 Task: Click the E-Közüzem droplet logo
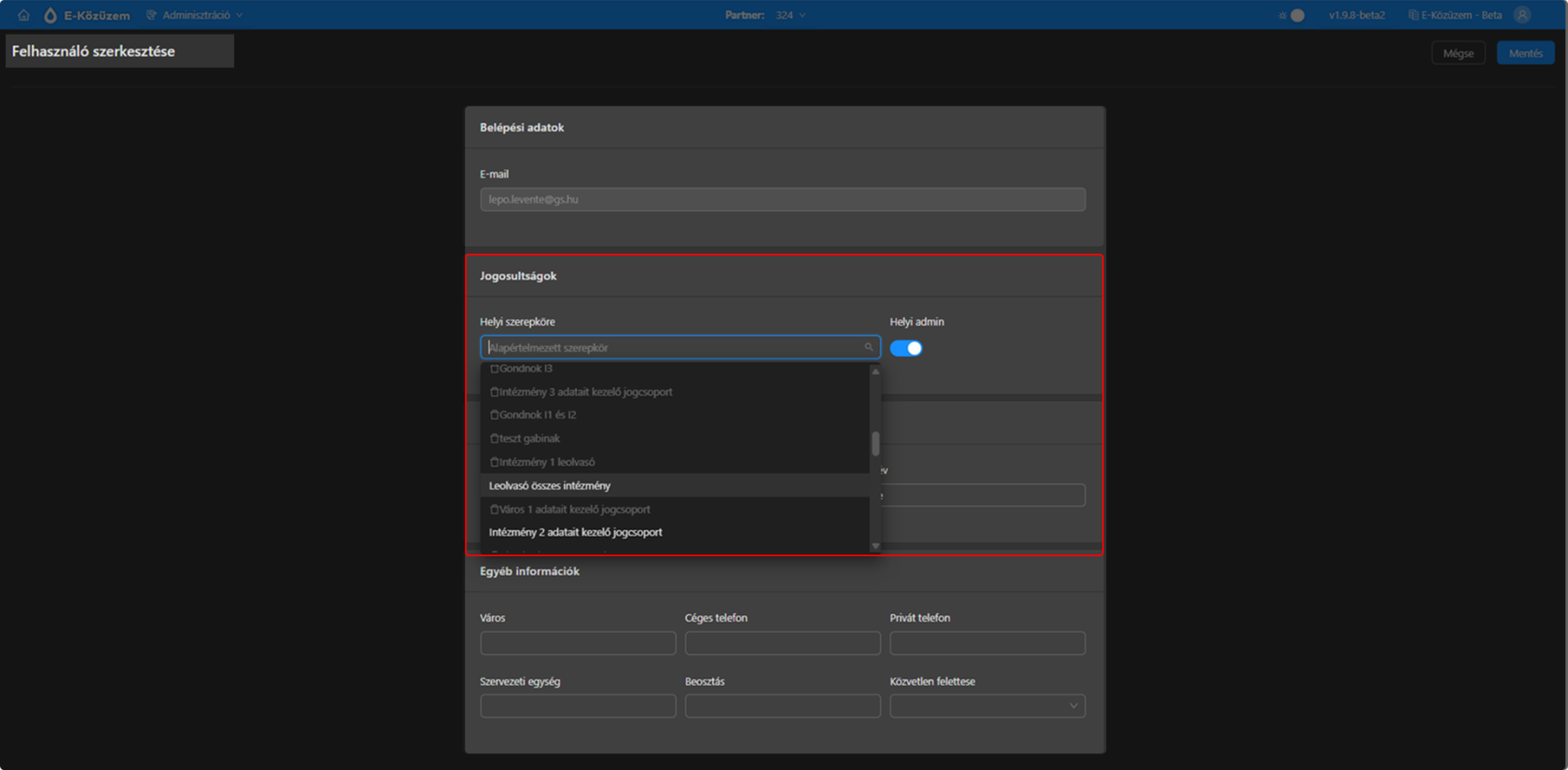click(x=50, y=15)
